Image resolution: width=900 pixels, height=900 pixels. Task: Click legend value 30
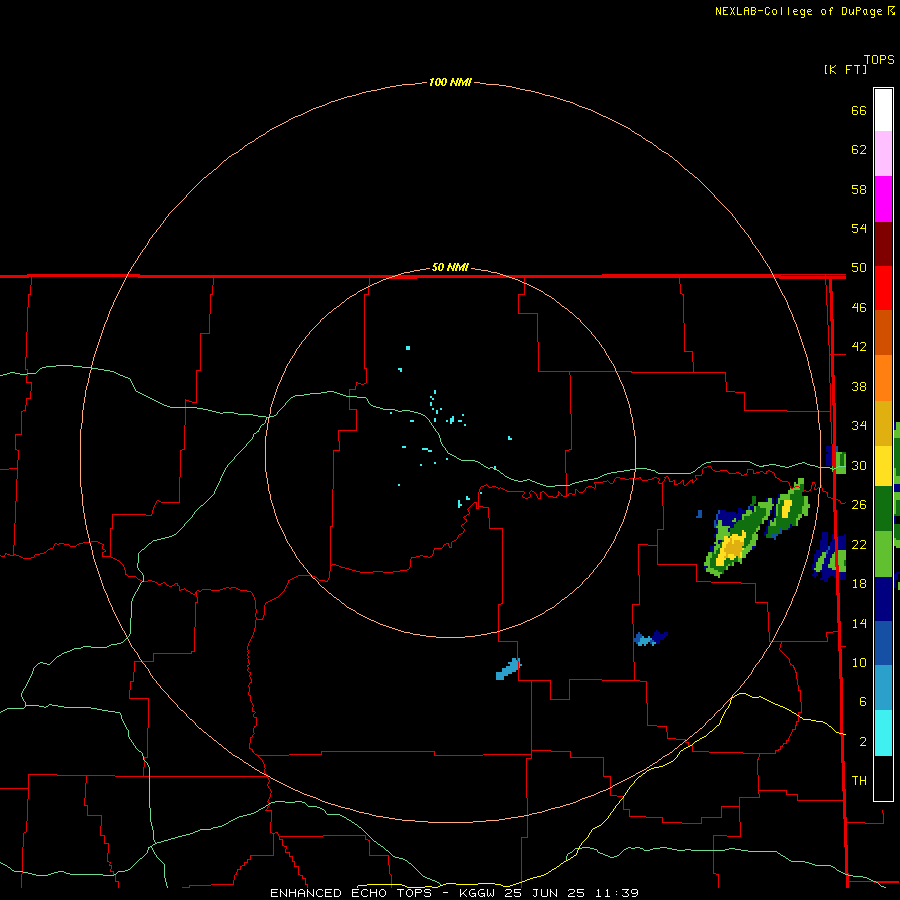tap(859, 465)
